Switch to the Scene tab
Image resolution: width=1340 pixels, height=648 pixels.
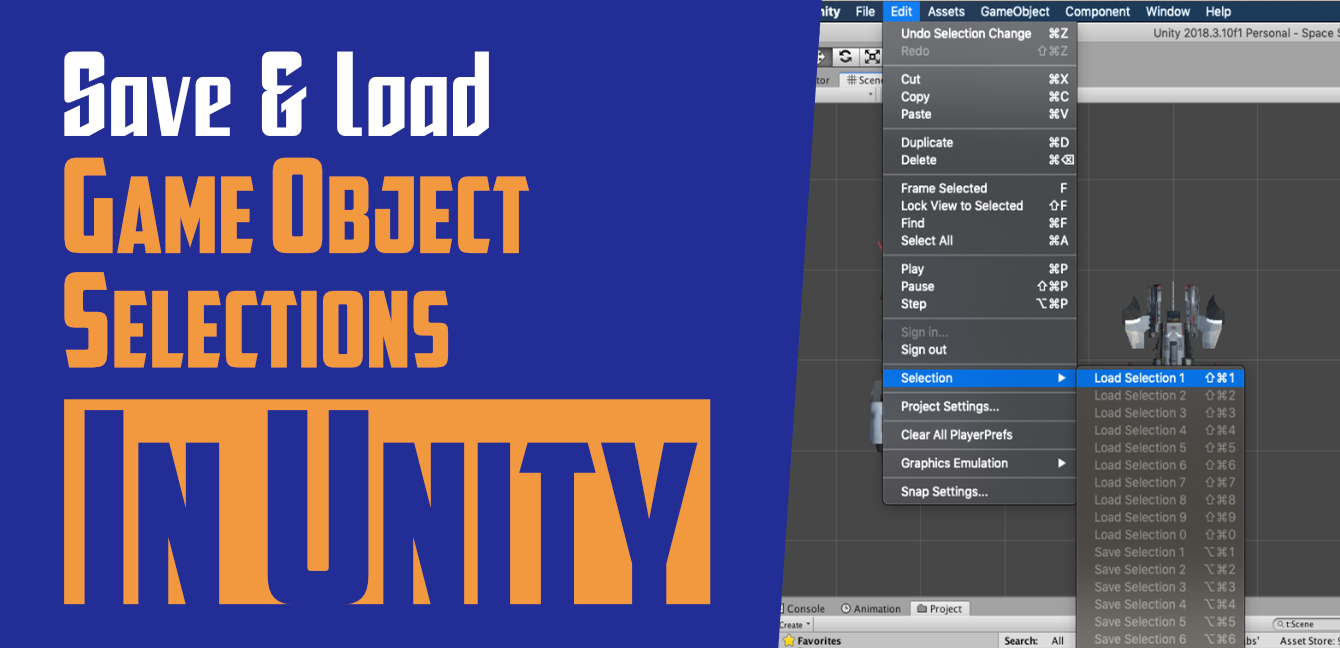click(862, 80)
